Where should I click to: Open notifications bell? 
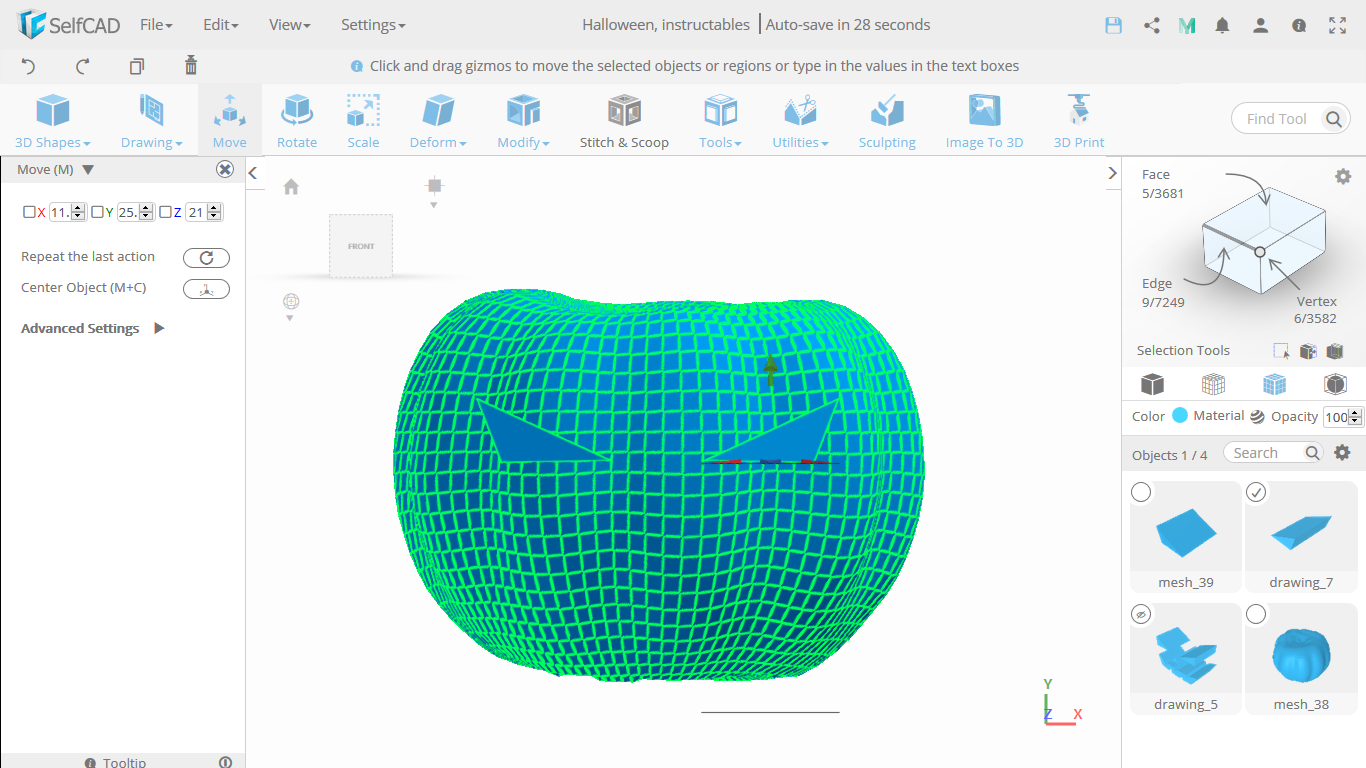[1222, 25]
